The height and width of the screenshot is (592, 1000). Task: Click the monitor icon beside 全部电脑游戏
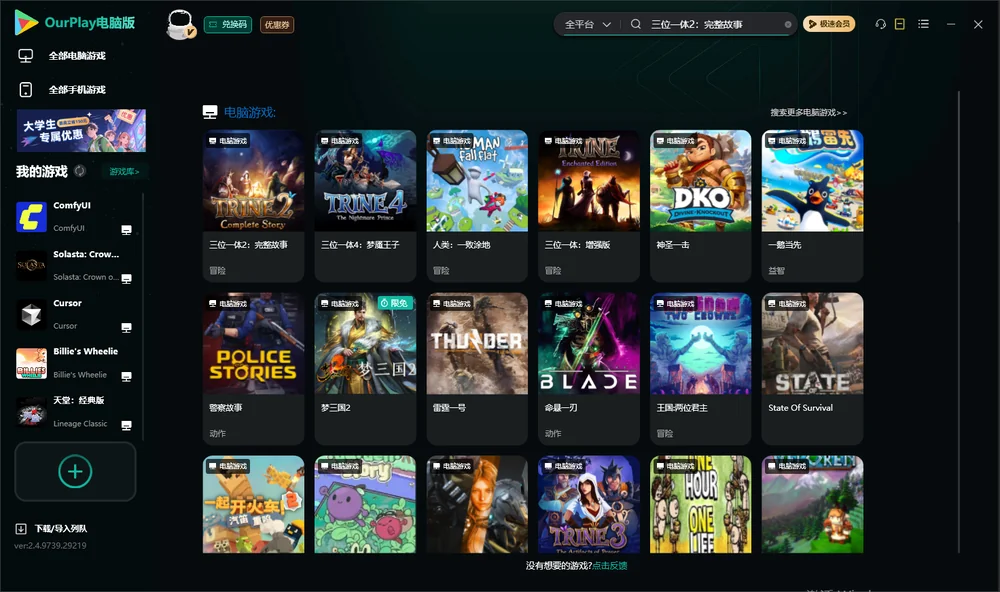click(26, 56)
